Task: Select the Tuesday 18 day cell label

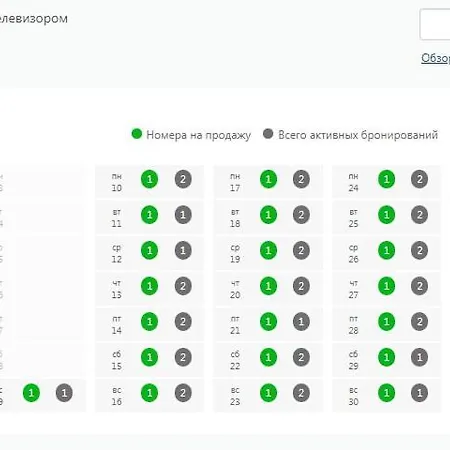Action: 235,218
